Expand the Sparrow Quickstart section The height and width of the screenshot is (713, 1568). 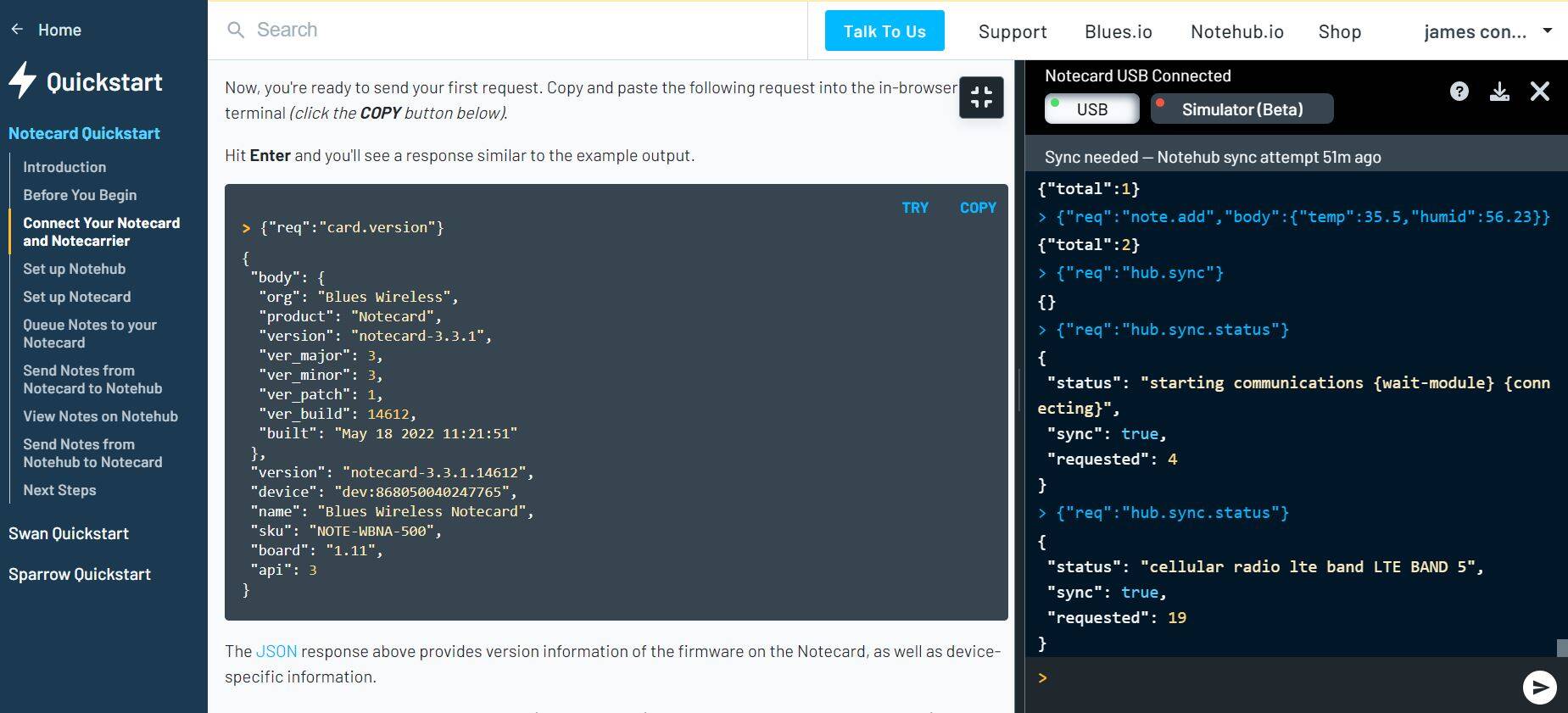coord(80,574)
